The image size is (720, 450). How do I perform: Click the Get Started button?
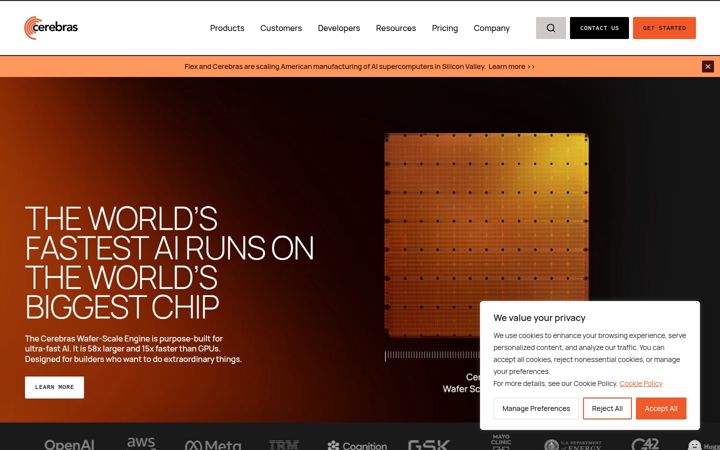point(664,28)
